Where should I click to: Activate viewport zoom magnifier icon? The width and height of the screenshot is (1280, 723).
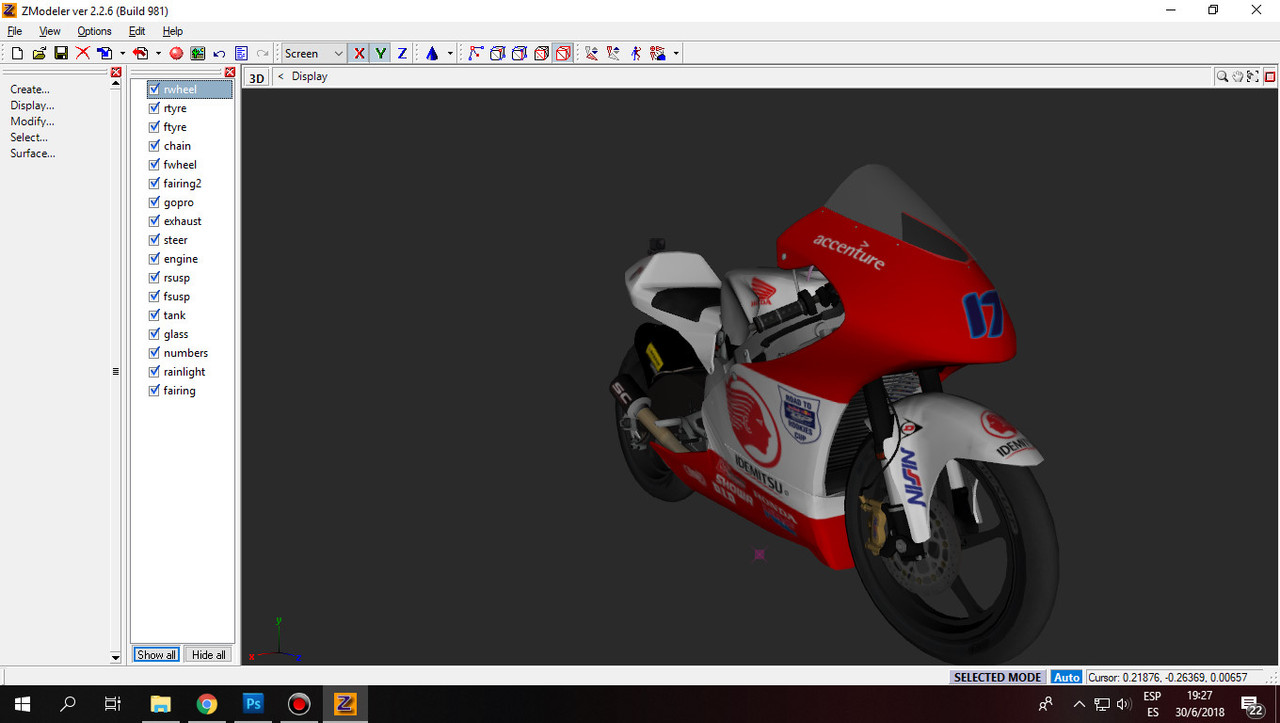click(x=1222, y=76)
